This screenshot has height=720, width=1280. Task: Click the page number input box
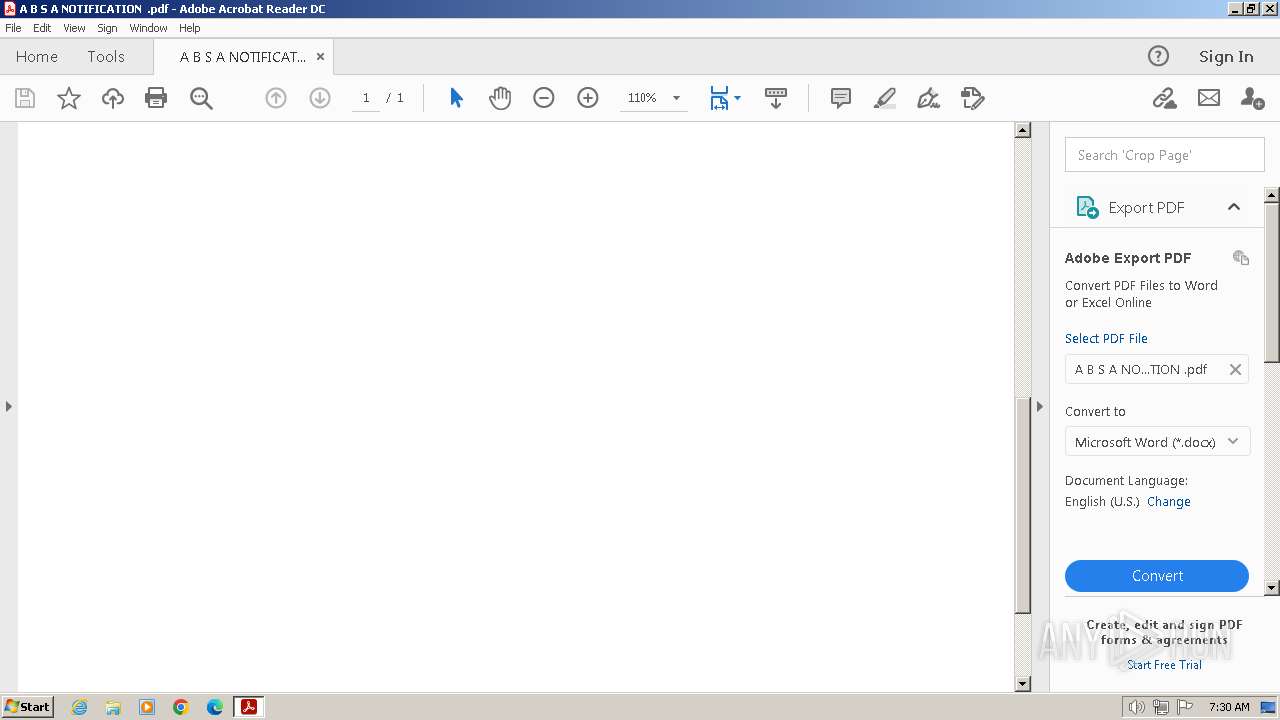coord(366,98)
